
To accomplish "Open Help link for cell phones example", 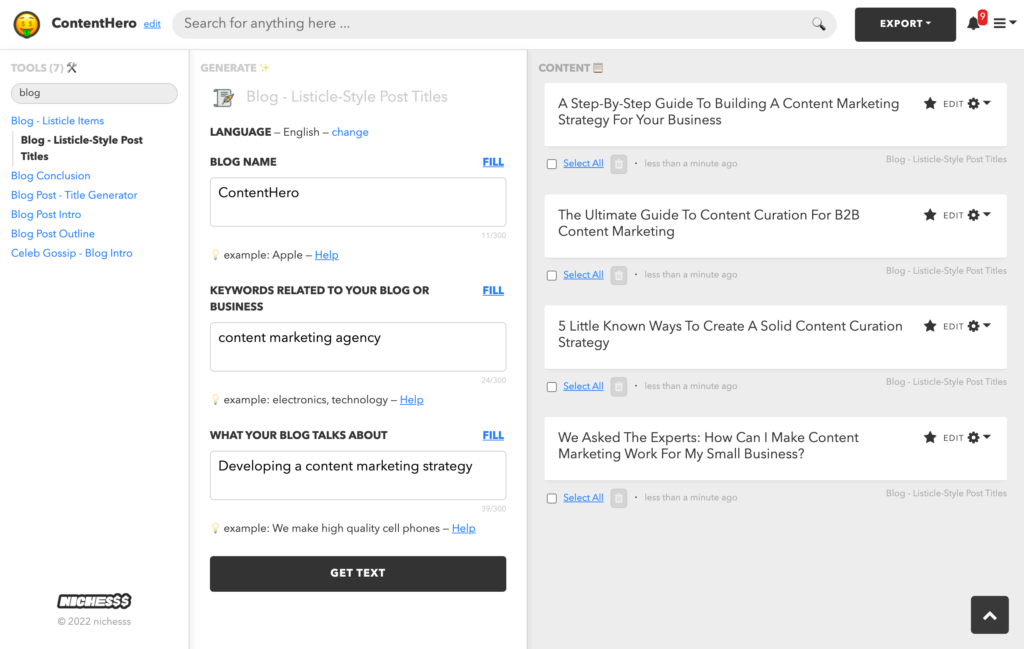I will 464,528.
